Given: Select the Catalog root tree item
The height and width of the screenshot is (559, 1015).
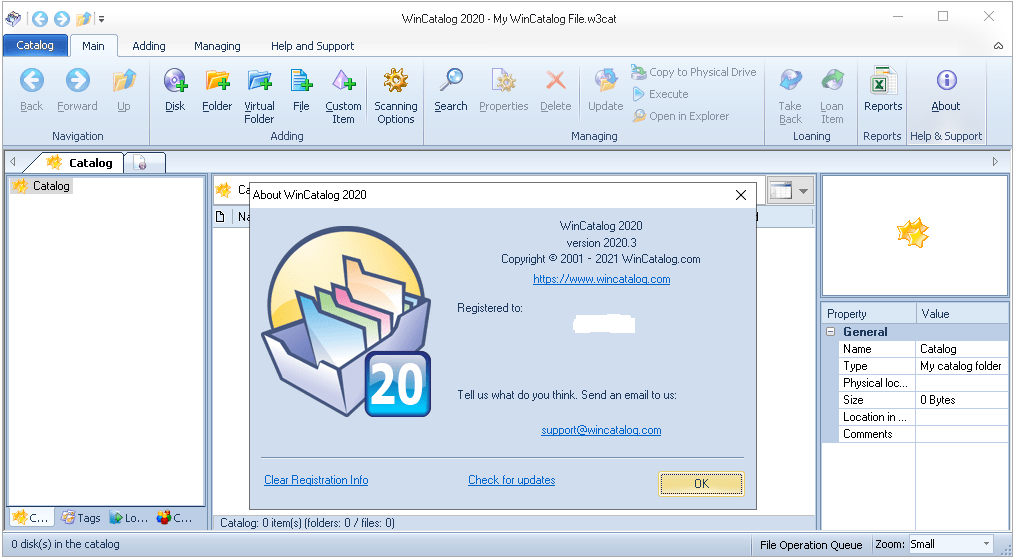Looking at the screenshot, I should (43, 186).
